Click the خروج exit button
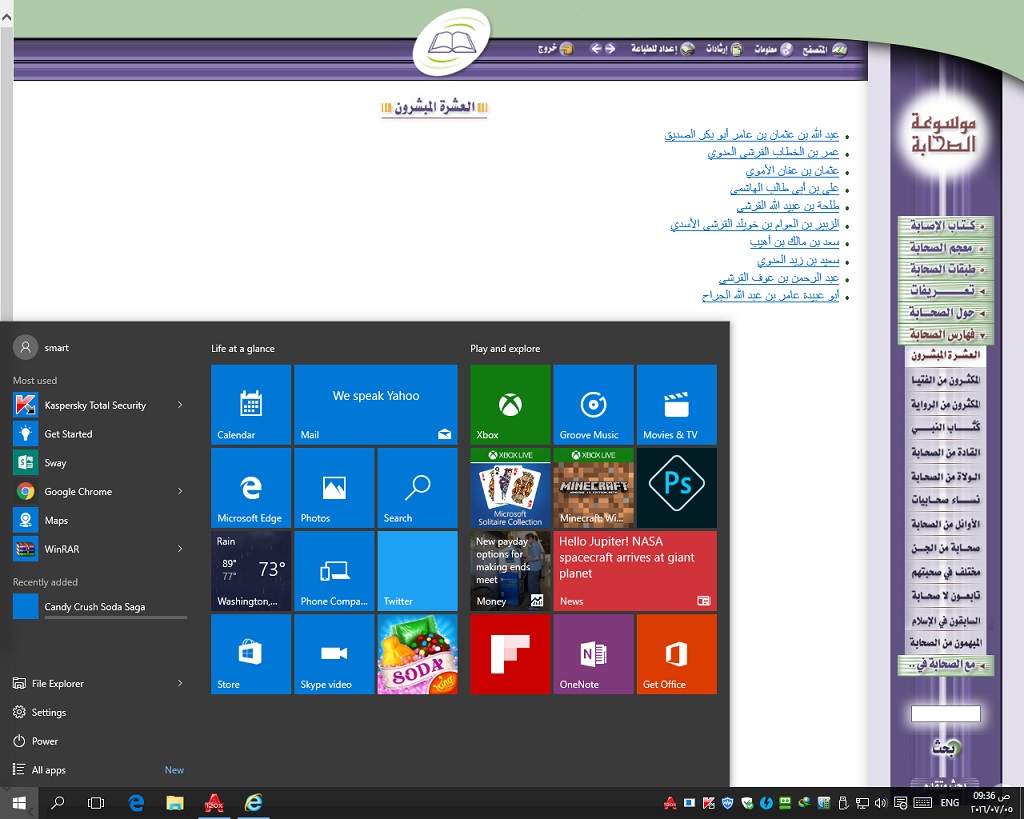The width and height of the screenshot is (1024, 819). [x=556, y=49]
